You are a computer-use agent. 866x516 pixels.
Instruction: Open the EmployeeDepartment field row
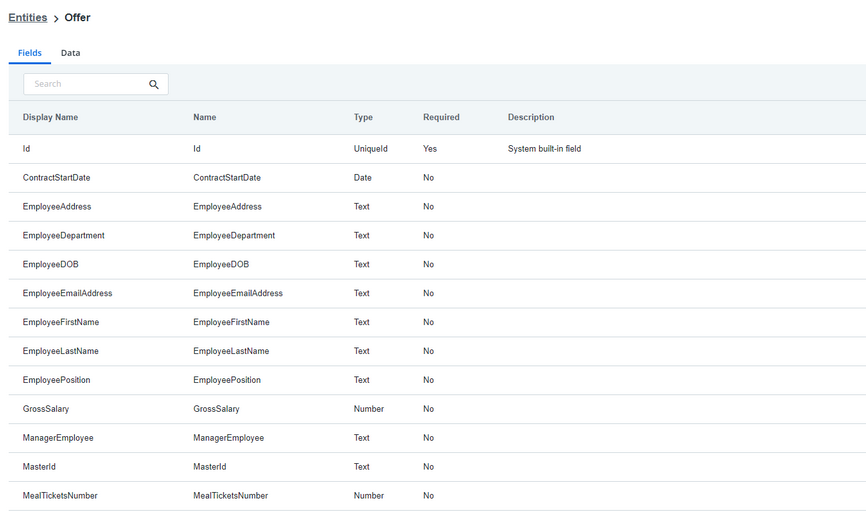pyautogui.click(x=437, y=236)
